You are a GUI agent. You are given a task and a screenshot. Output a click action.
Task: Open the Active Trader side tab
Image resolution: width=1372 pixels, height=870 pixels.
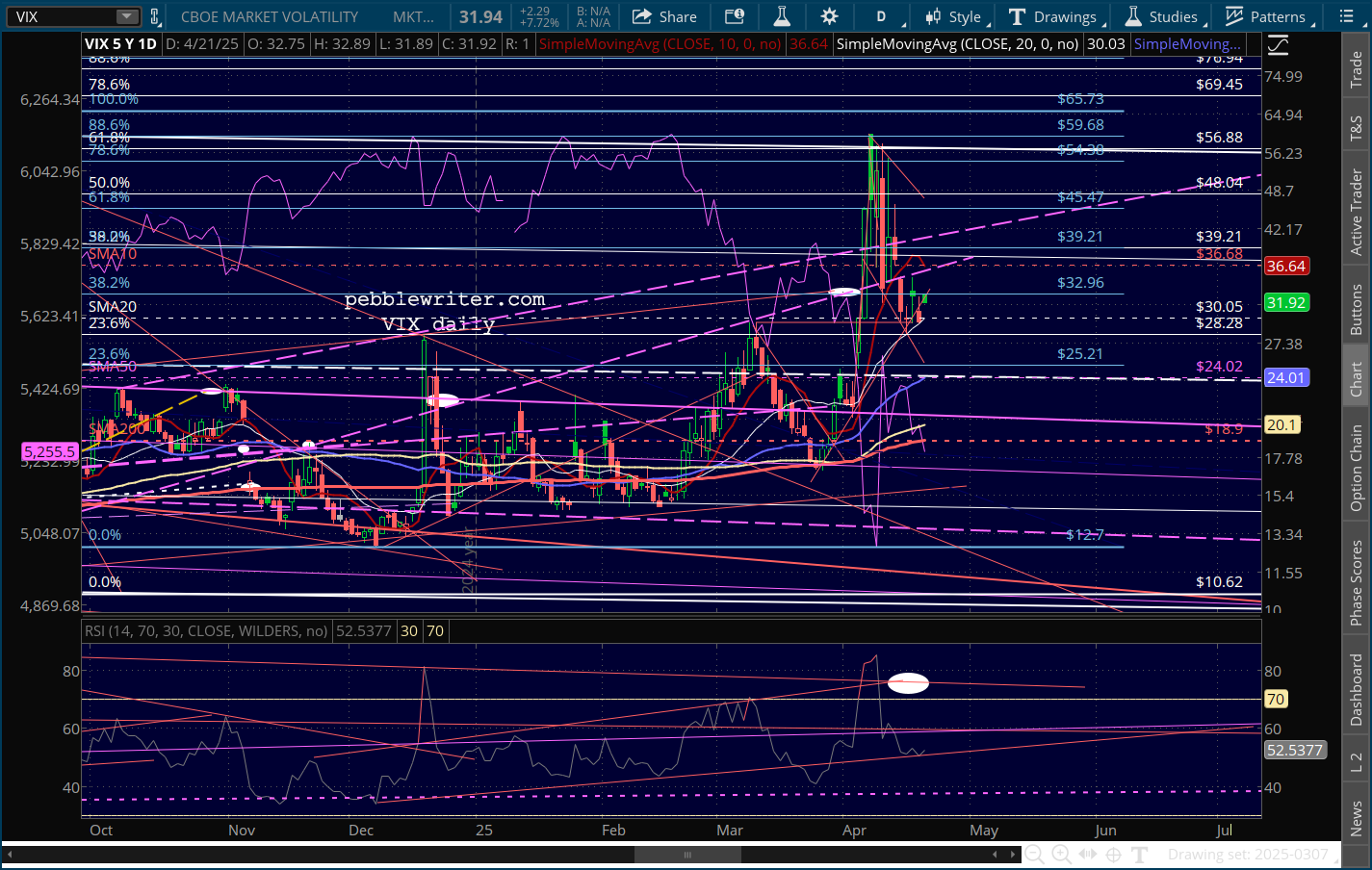tap(1357, 213)
